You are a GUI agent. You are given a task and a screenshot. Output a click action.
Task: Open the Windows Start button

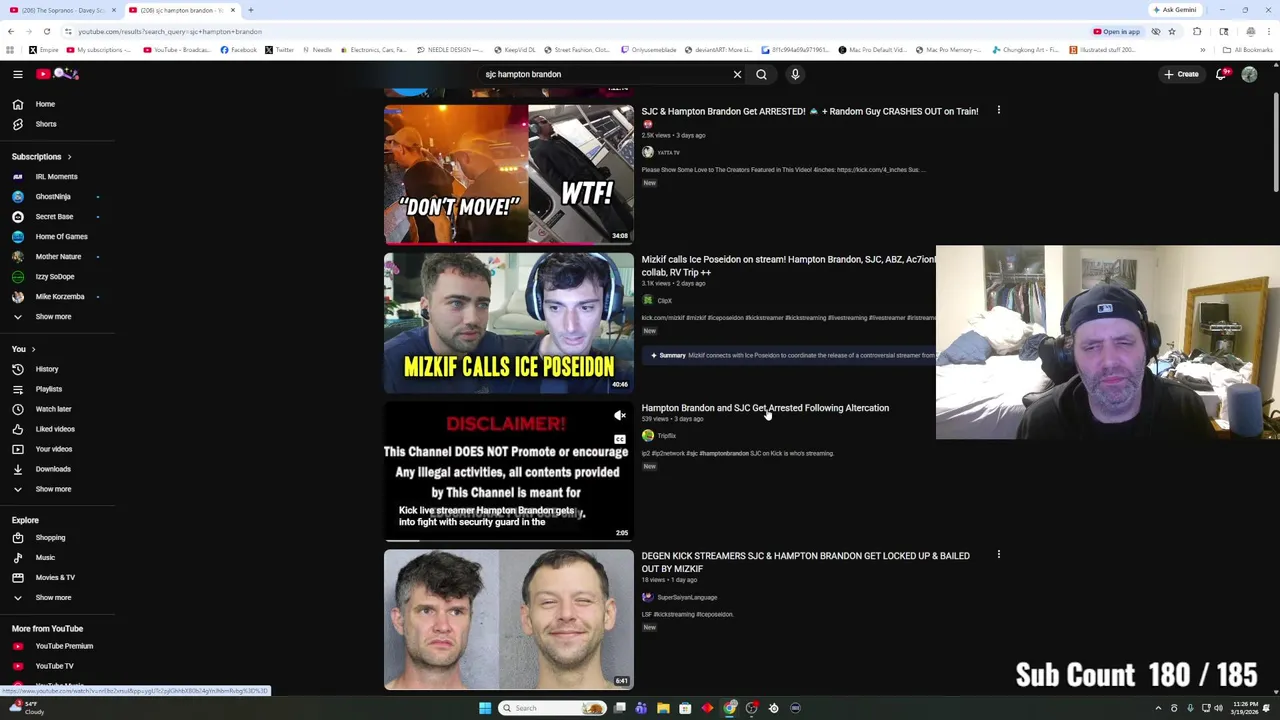click(x=485, y=708)
